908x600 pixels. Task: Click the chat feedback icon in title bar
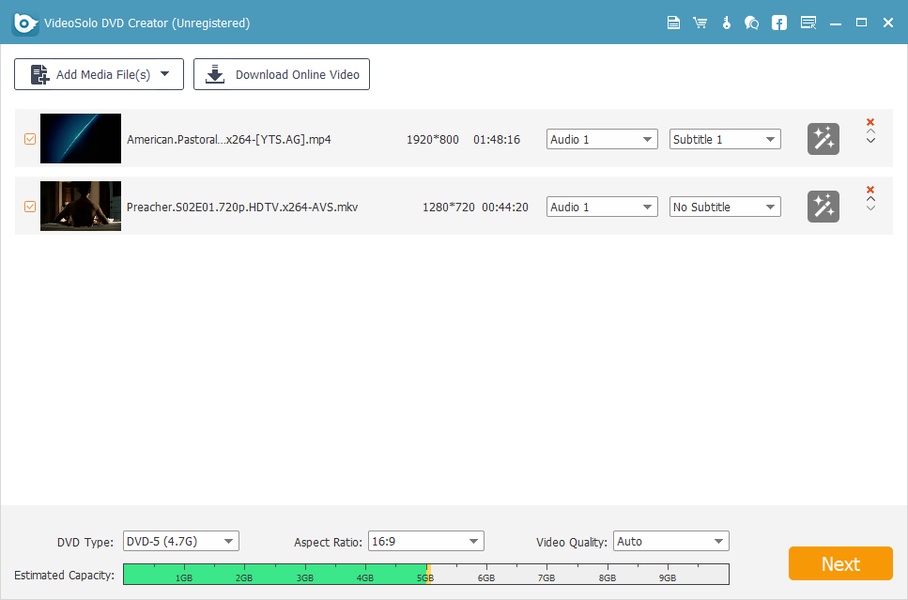pyautogui.click(x=753, y=22)
